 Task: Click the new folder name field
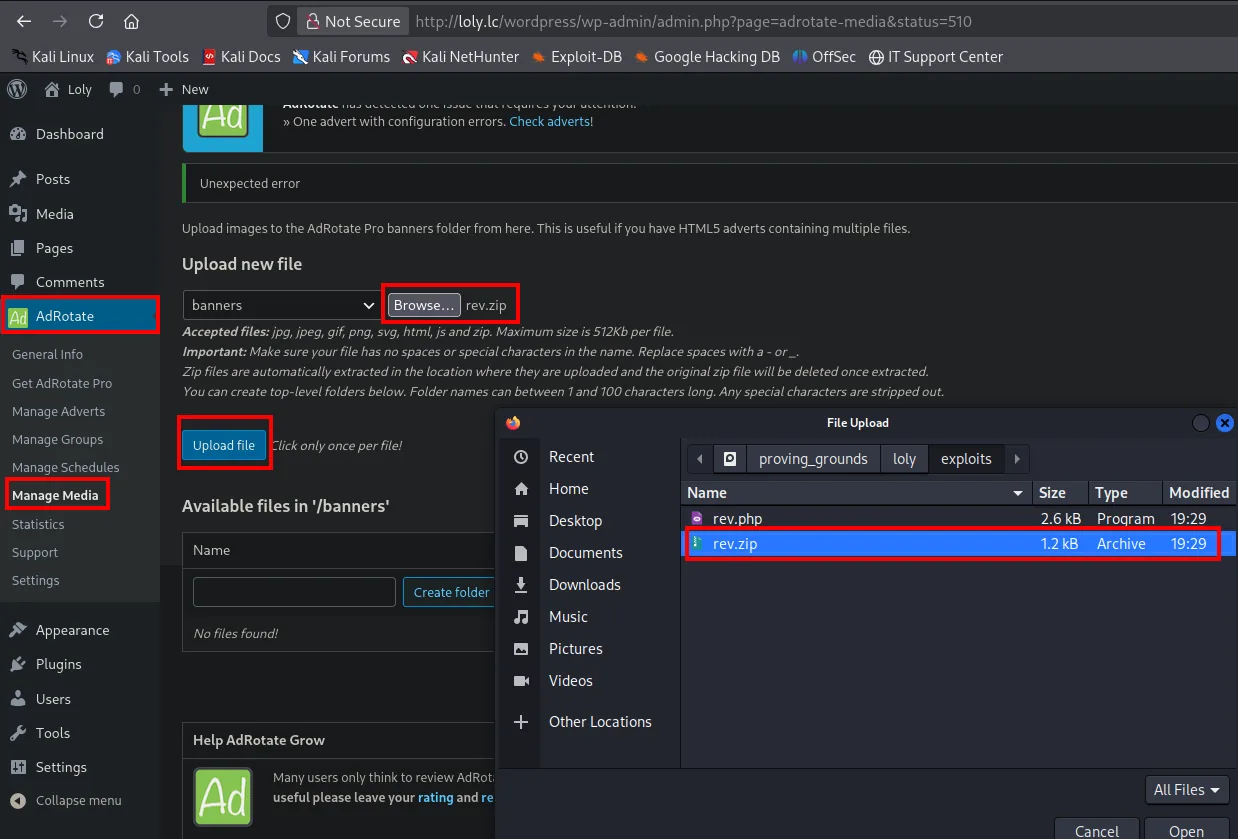[294, 592]
